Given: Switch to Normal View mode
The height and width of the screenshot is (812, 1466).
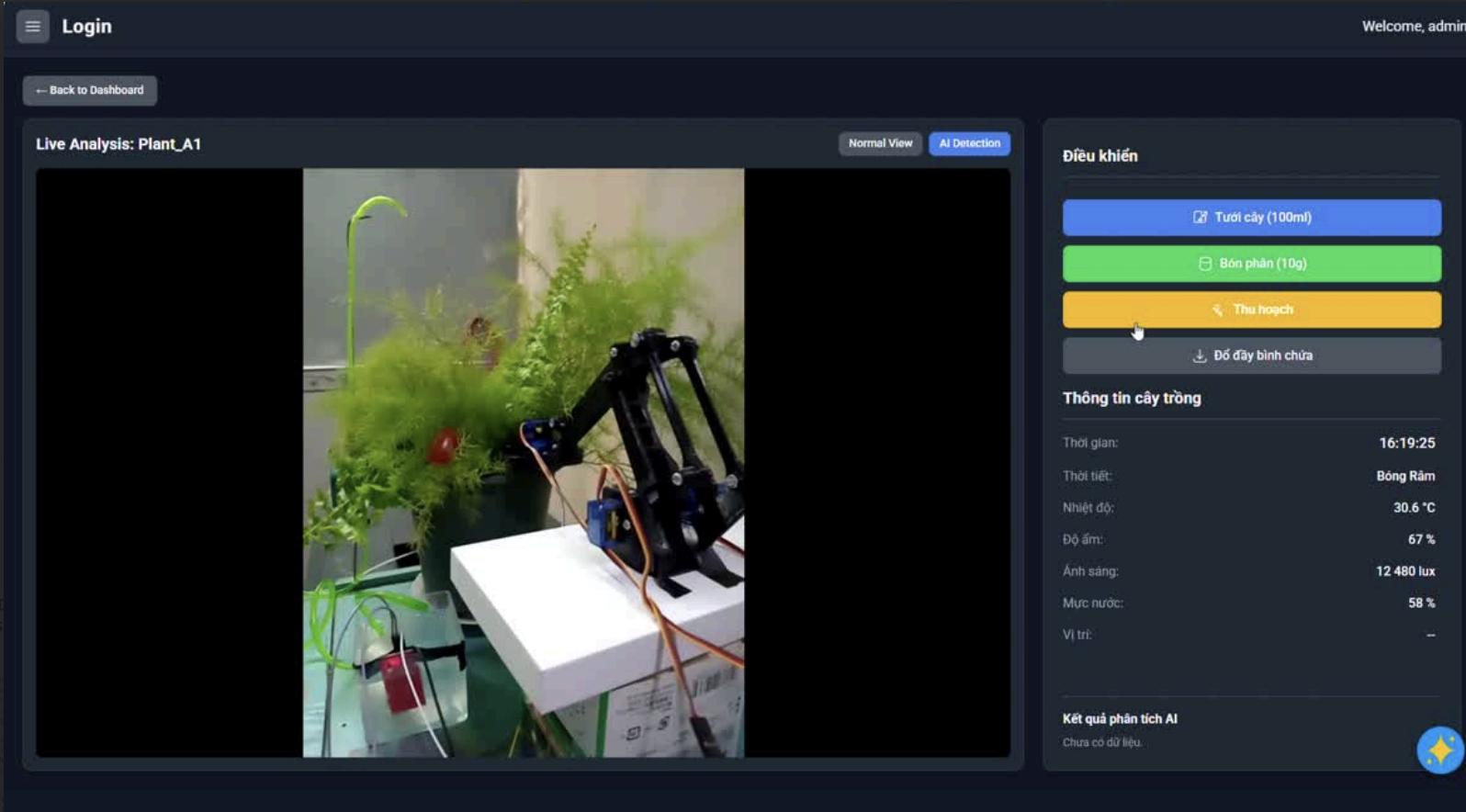Looking at the screenshot, I should [879, 143].
